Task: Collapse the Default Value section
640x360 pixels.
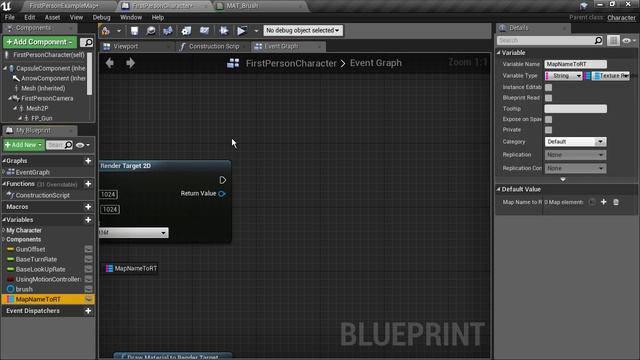Action: [x=498, y=189]
